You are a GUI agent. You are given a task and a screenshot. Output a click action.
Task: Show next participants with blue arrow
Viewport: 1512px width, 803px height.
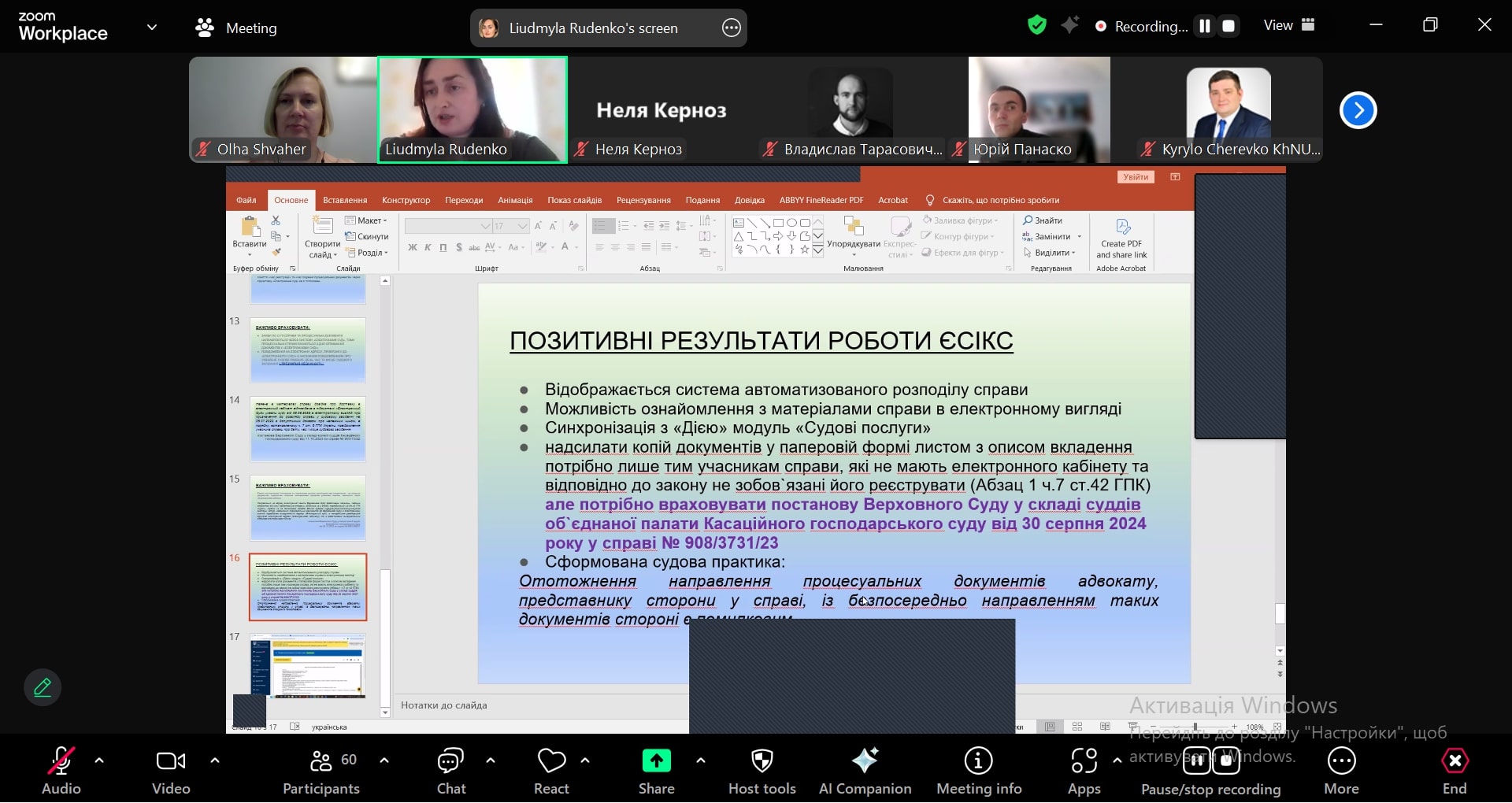tap(1358, 110)
